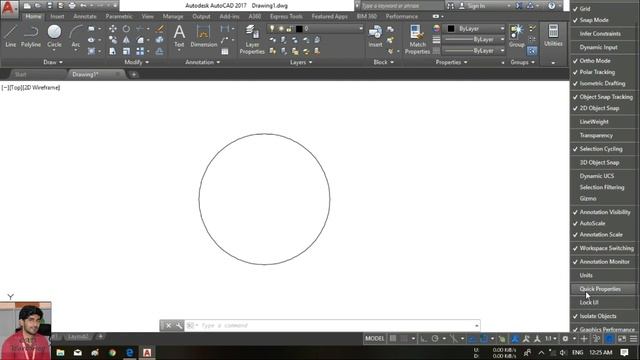Open the layer name dropdown list

[x=361, y=29]
